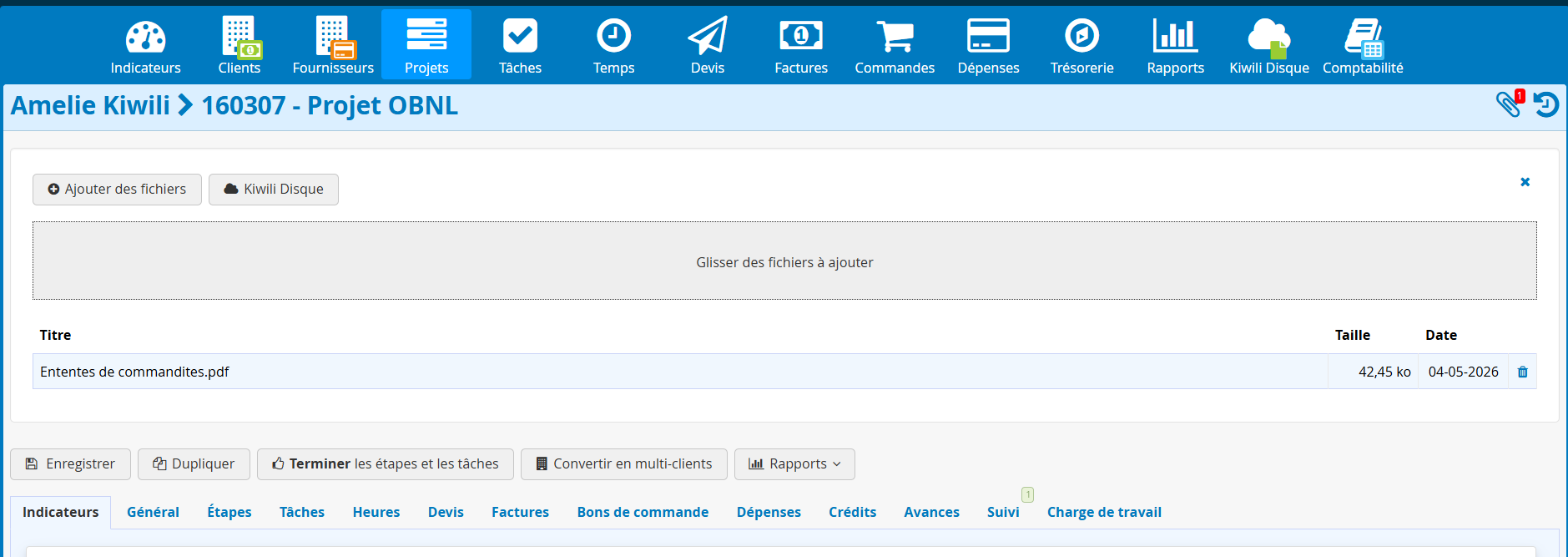Image resolution: width=1568 pixels, height=557 pixels.
Task: Click Terminer les étapes et les tâches
Action: point(386,464)
